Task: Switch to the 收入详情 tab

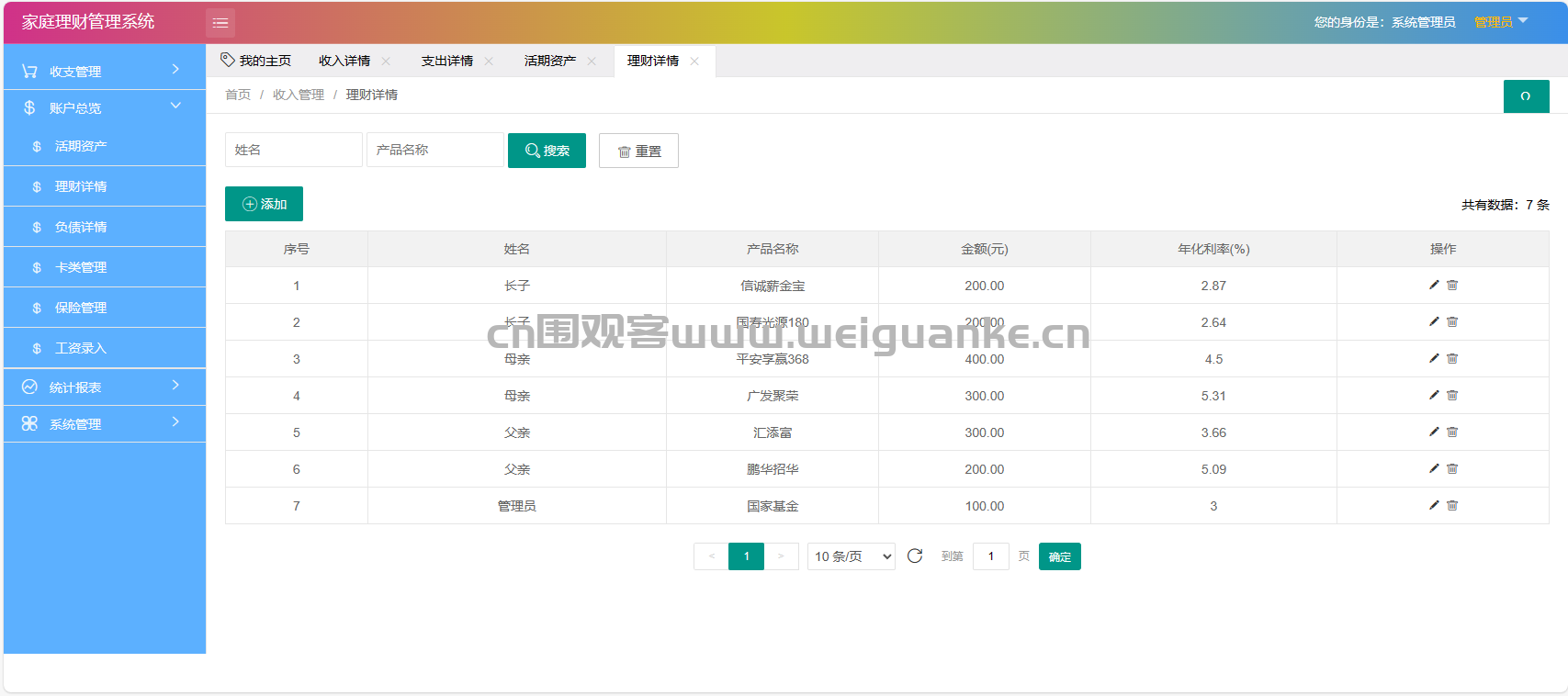Action: [x=344, y=61]
